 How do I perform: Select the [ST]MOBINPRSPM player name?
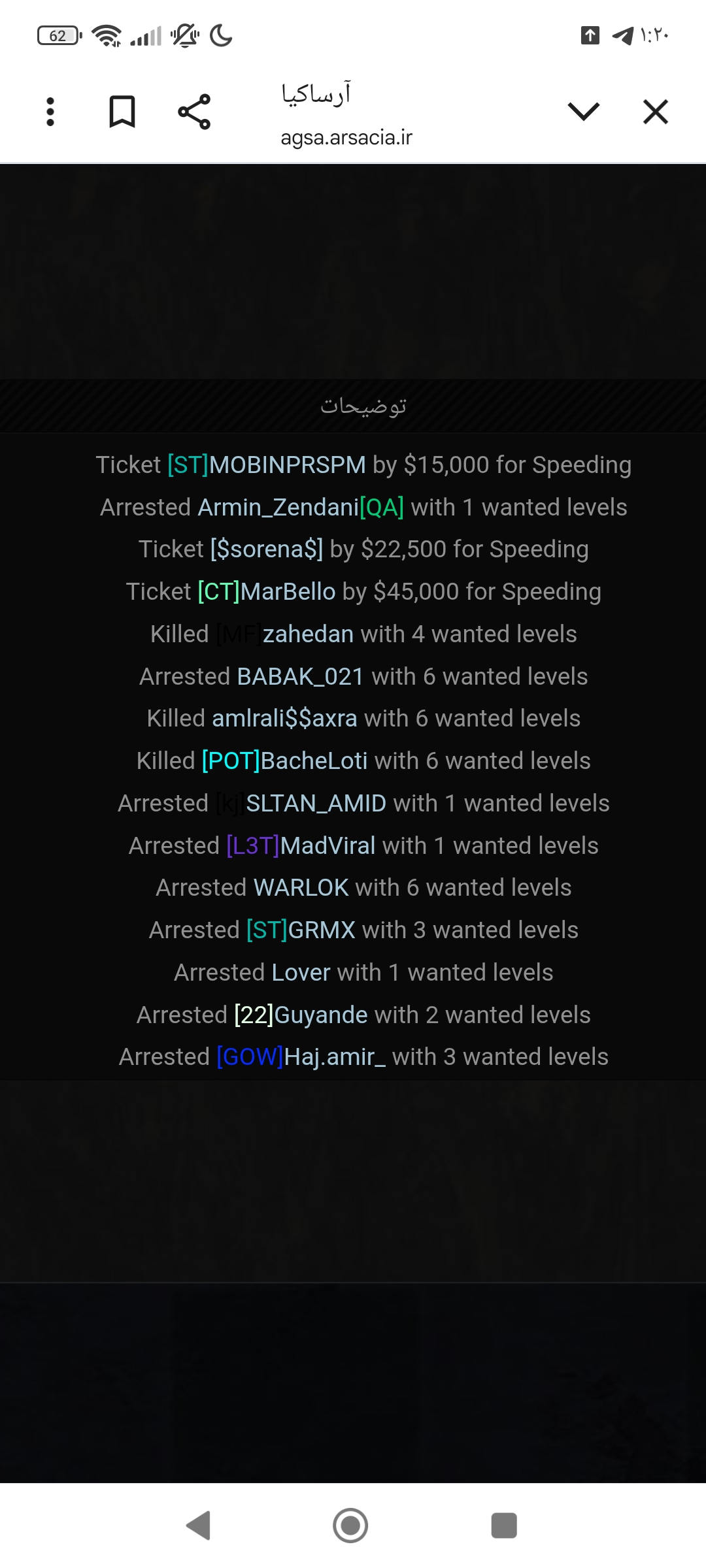pos(267,465)
